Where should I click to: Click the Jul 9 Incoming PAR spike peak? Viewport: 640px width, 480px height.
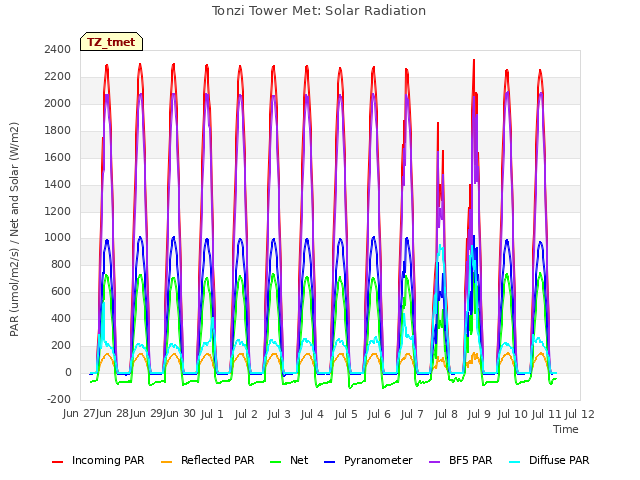pyautogui.click(x=474, y=60)
